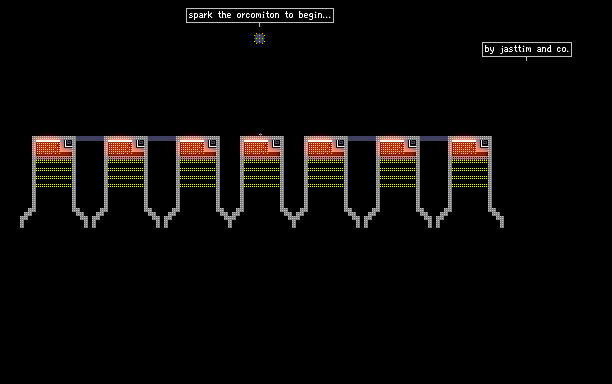
Task: Click the orange dotted block in seventh tank
Action: click(464, 149)
